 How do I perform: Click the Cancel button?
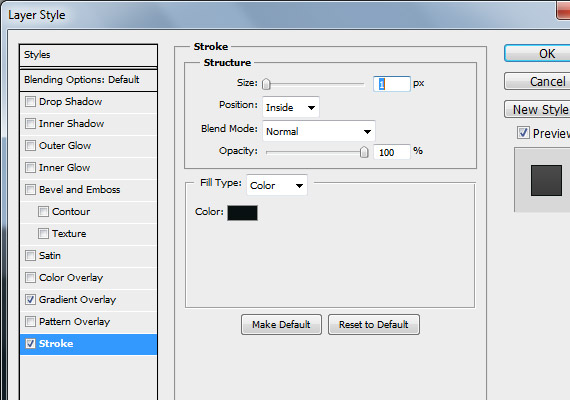click(537, 81)
